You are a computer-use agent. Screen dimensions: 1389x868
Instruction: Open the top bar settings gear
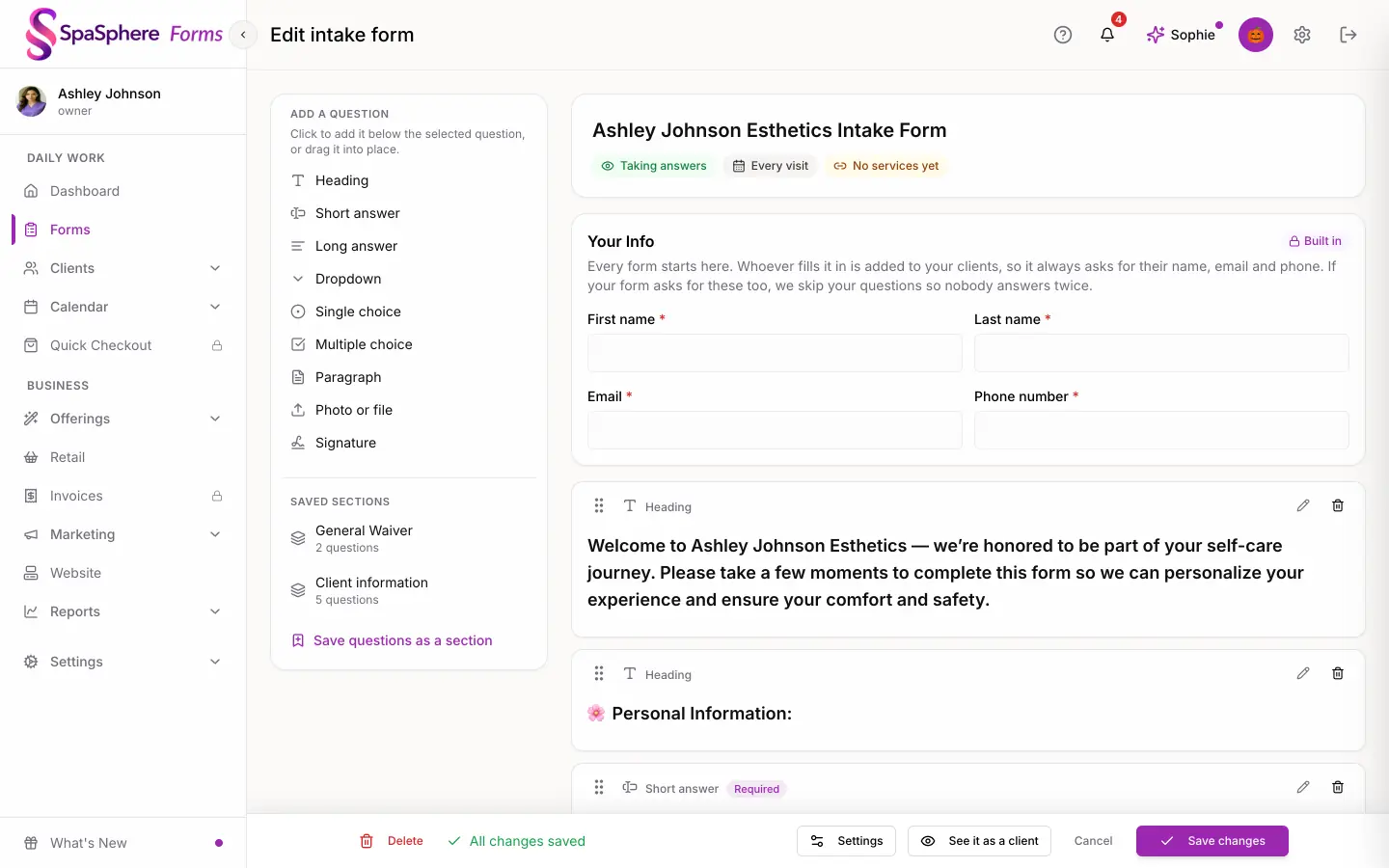pos(1302,35)
